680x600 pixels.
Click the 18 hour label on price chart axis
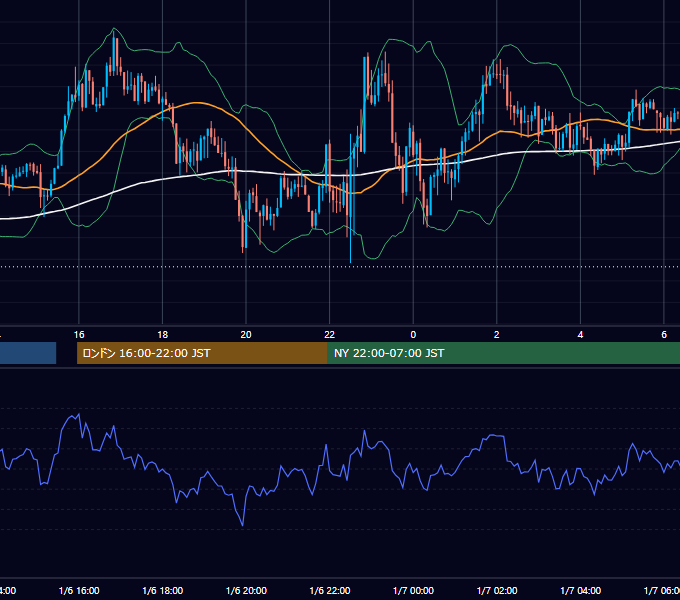pyautogui.click(x=163, y=335)
